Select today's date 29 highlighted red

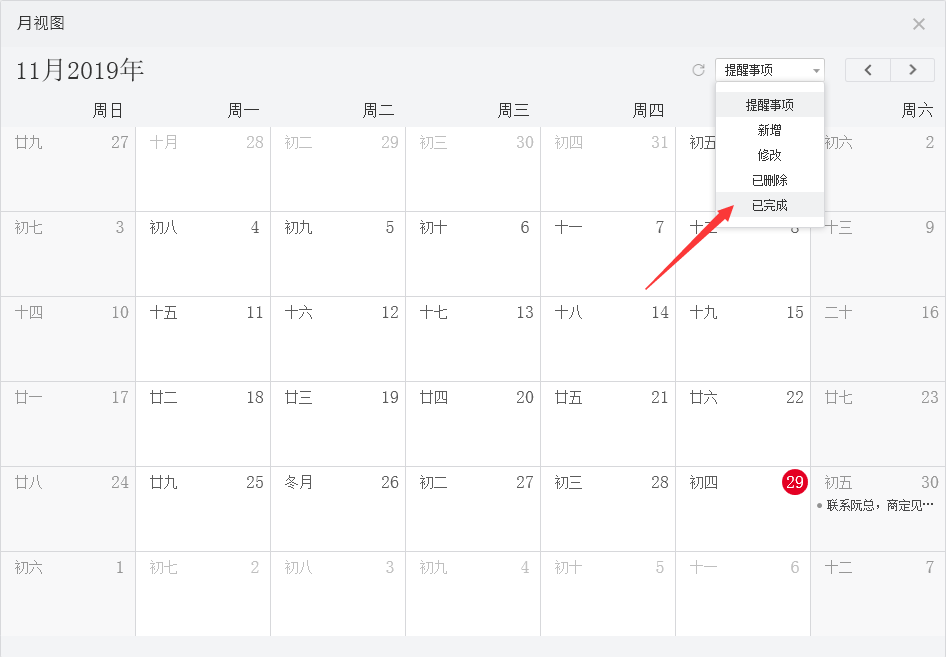click(x=794, y=482)
